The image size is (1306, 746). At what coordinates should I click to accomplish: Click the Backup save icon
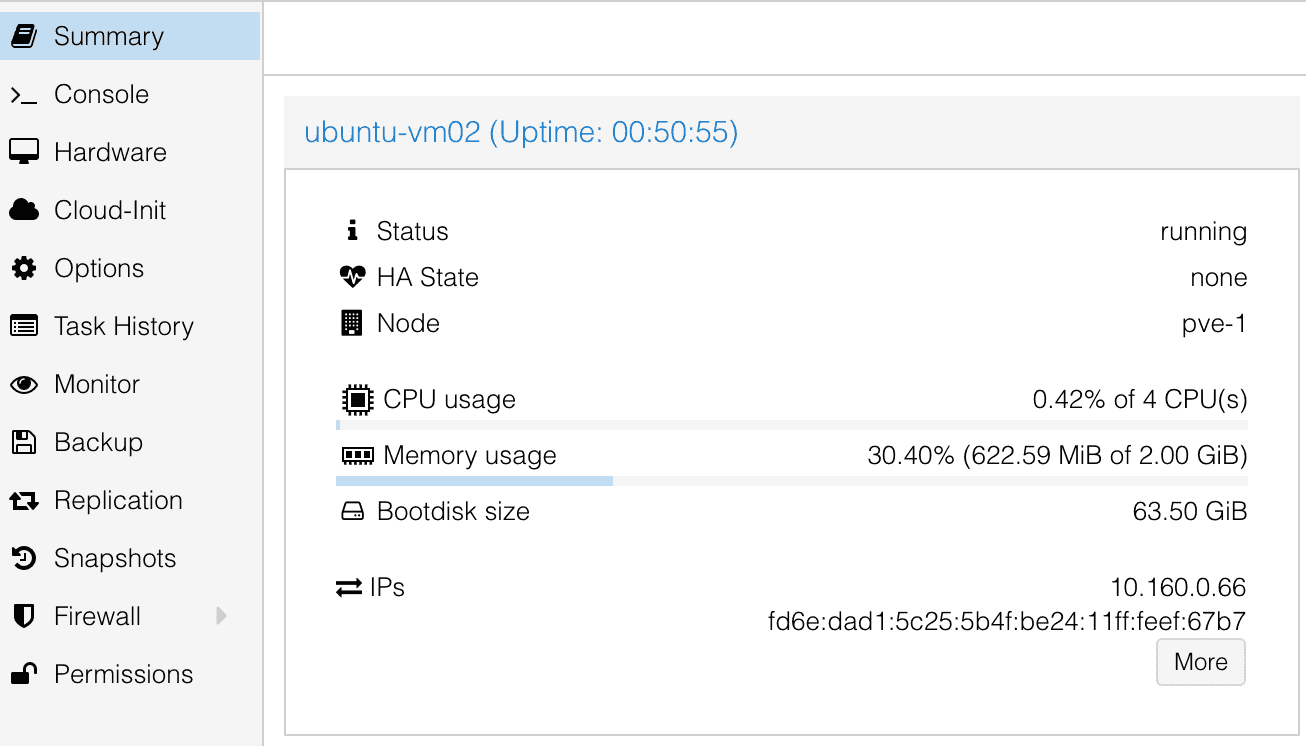pyautogui.click(x=24, y=441)
